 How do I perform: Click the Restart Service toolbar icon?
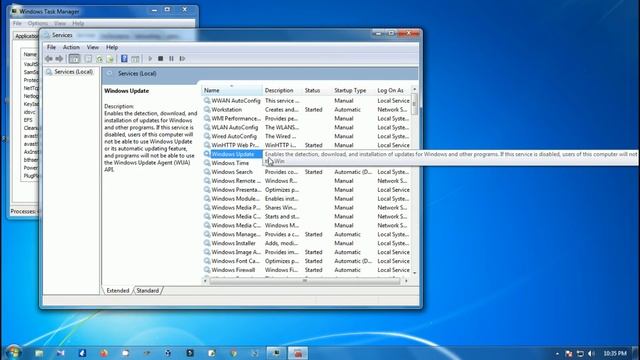(x=182, y=59)
